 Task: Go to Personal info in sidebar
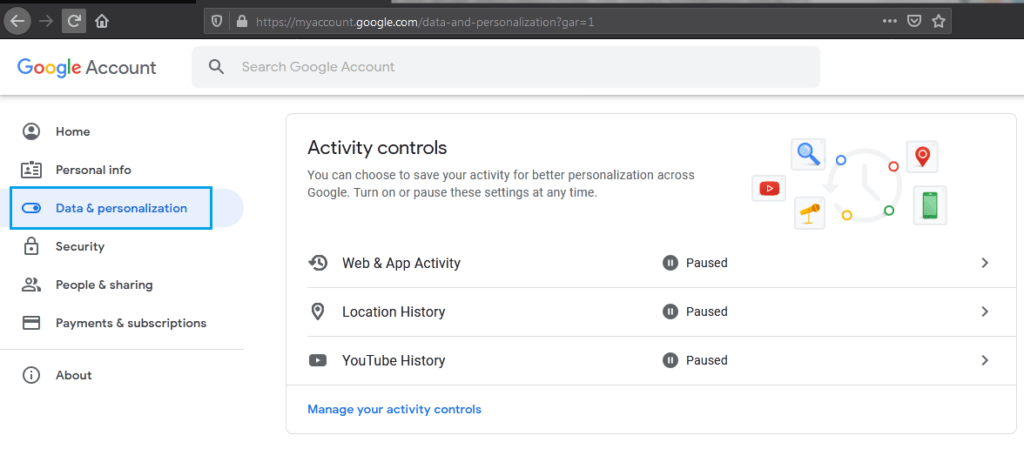pyautogui.click(x=93, y=170)
